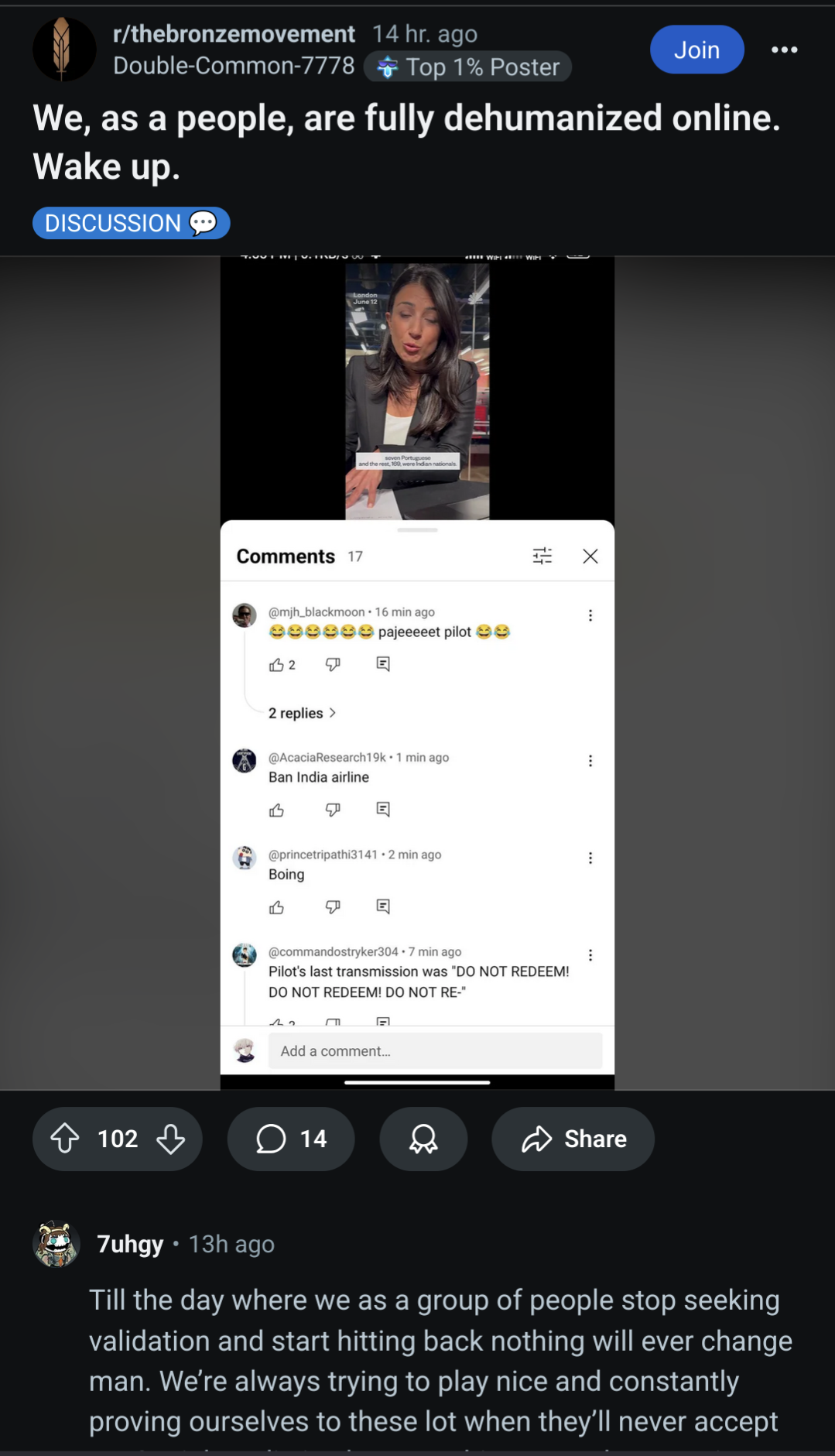Image resolution: width=835 pixels, height=1456 pixels.
Task: Open options menu for AcaciaResearch19k comment
Action: click(590, 761)
